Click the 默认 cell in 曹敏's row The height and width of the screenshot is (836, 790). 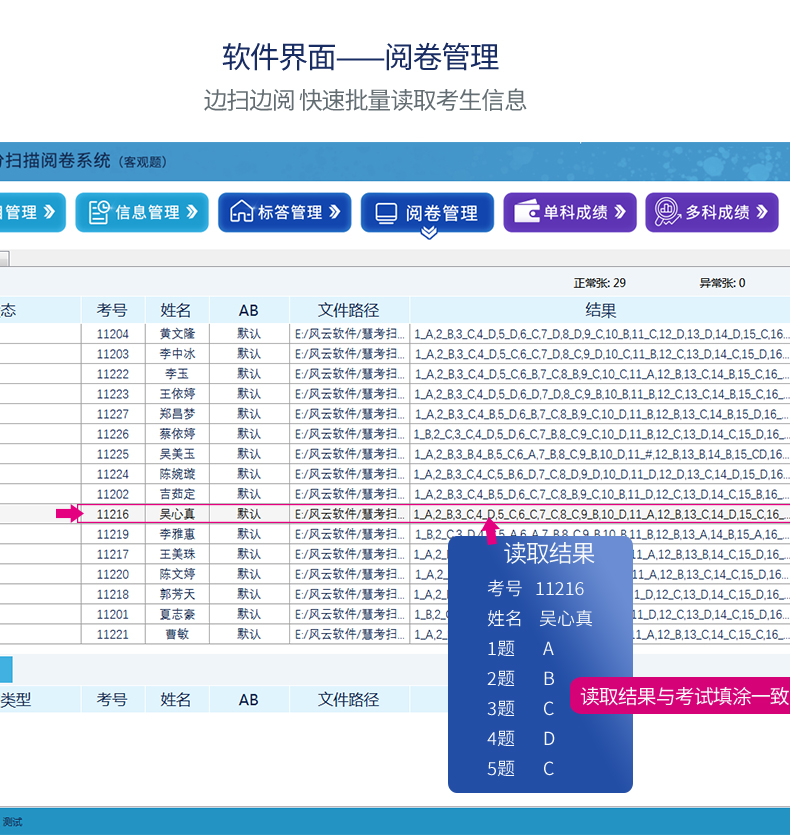click(x=249, y=634)
